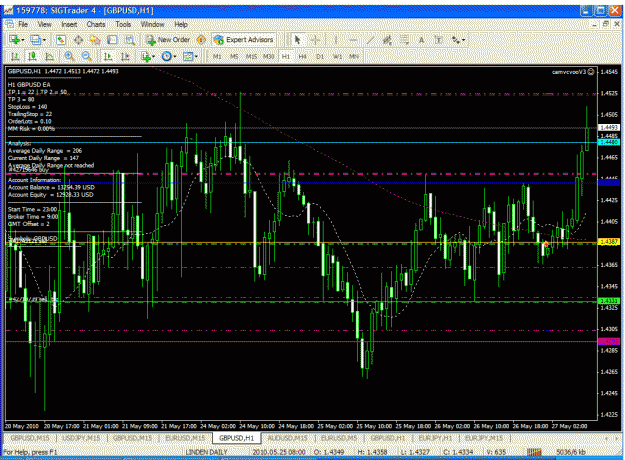The width and height of the screenshot is (625, 460).
Task: Expand the Profiles dropdown arrow
Action: (x=44, y=40)
